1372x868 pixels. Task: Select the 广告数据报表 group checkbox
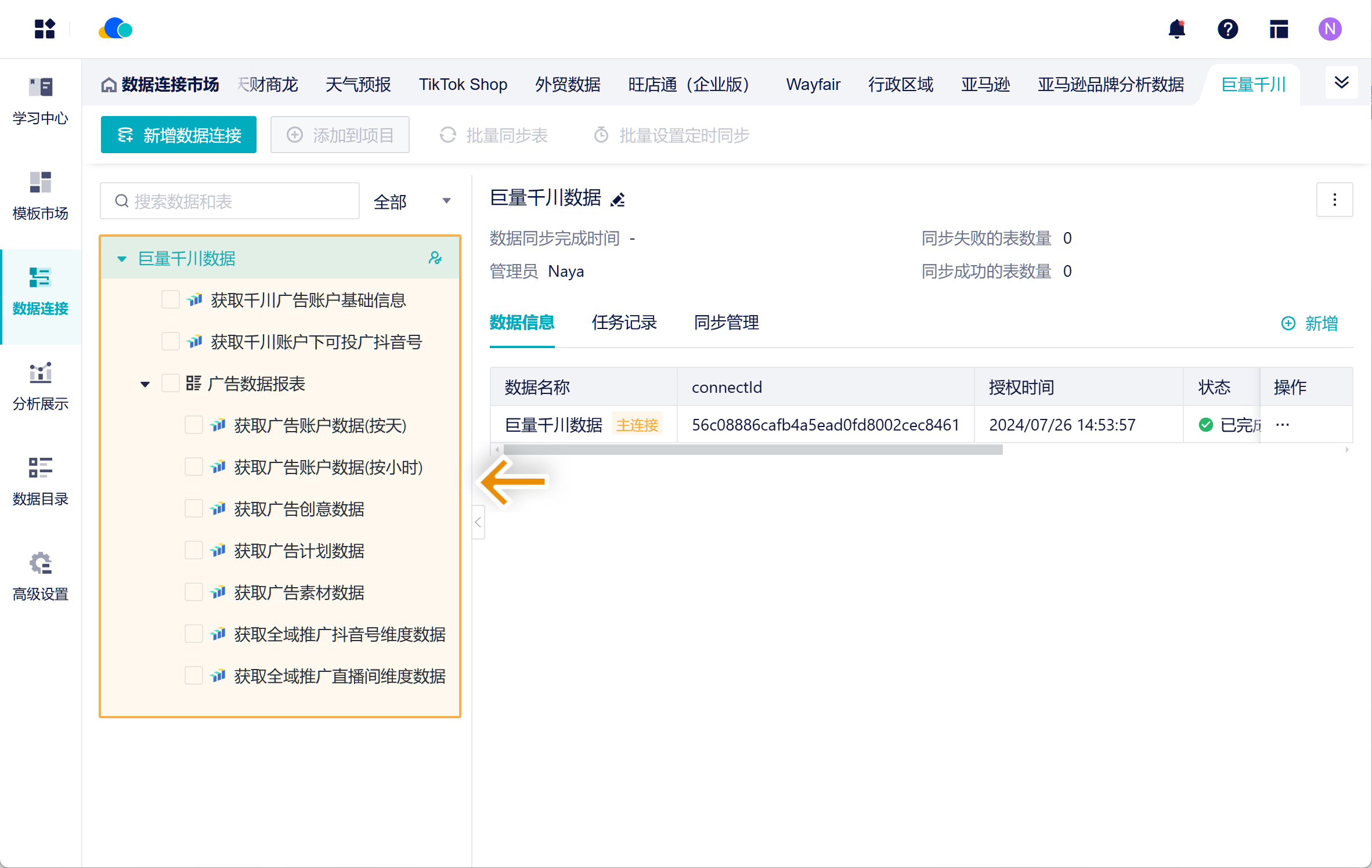170,383
